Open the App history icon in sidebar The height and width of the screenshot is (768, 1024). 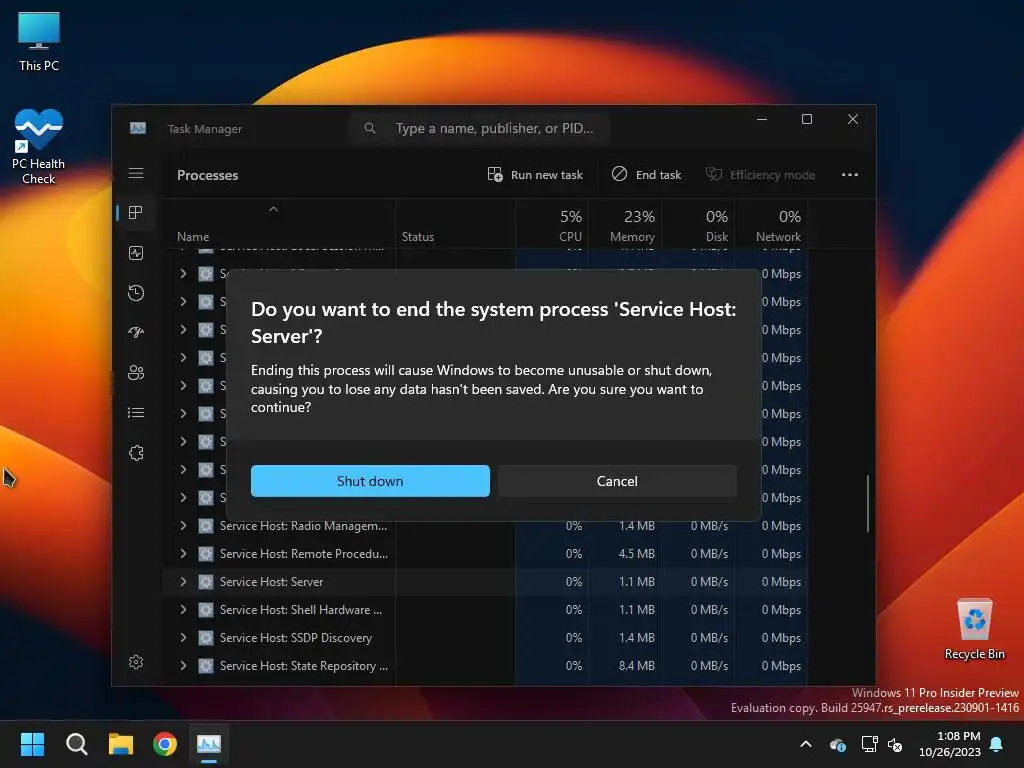136,293
